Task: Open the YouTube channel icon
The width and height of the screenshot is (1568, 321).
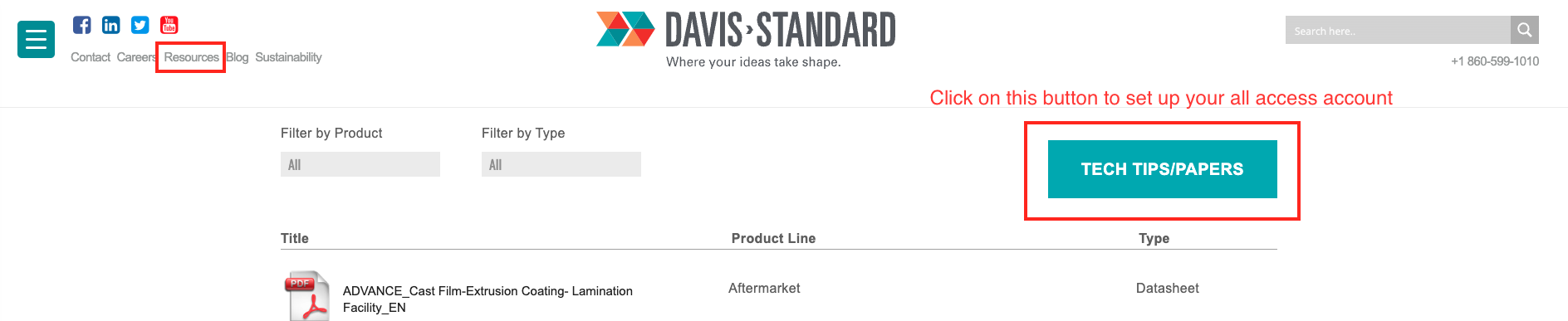Action: tap(169, 25)
